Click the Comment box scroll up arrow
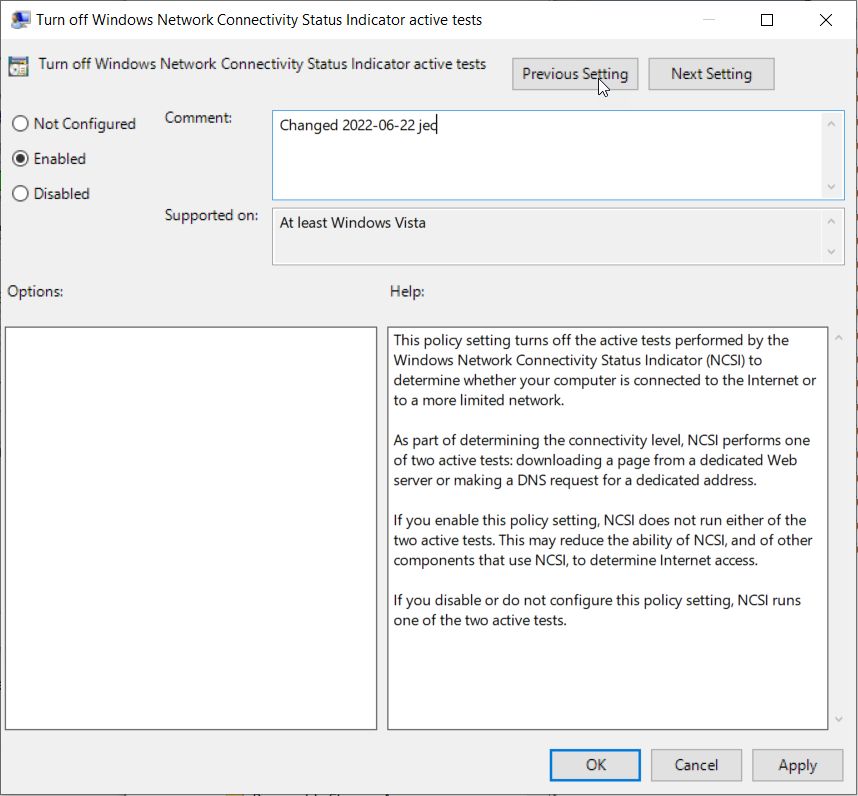The width and height of the screenshot is (858, 796). pyautogui.click(x=831, y=124)
